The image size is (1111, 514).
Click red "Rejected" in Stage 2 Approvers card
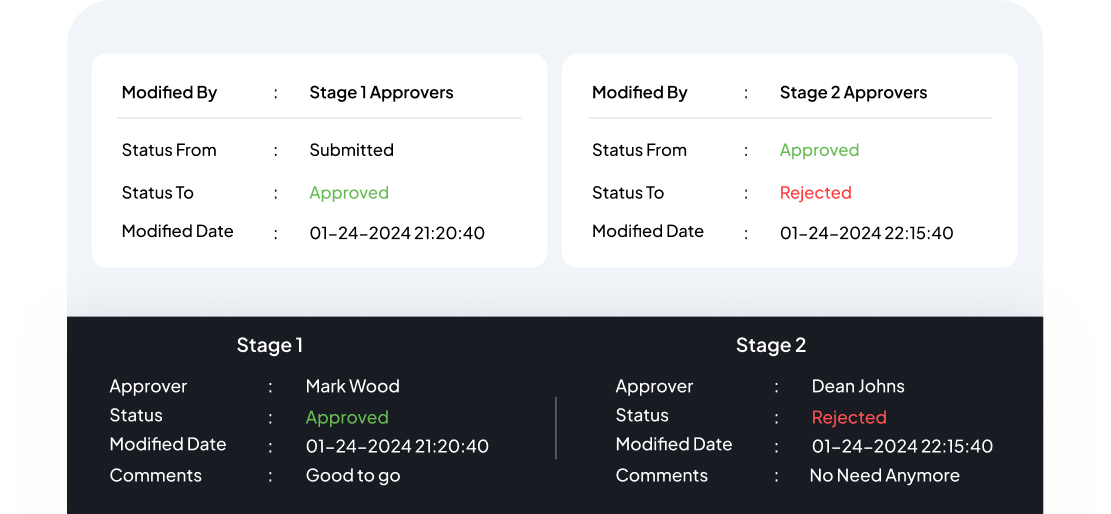pos(815,193)
